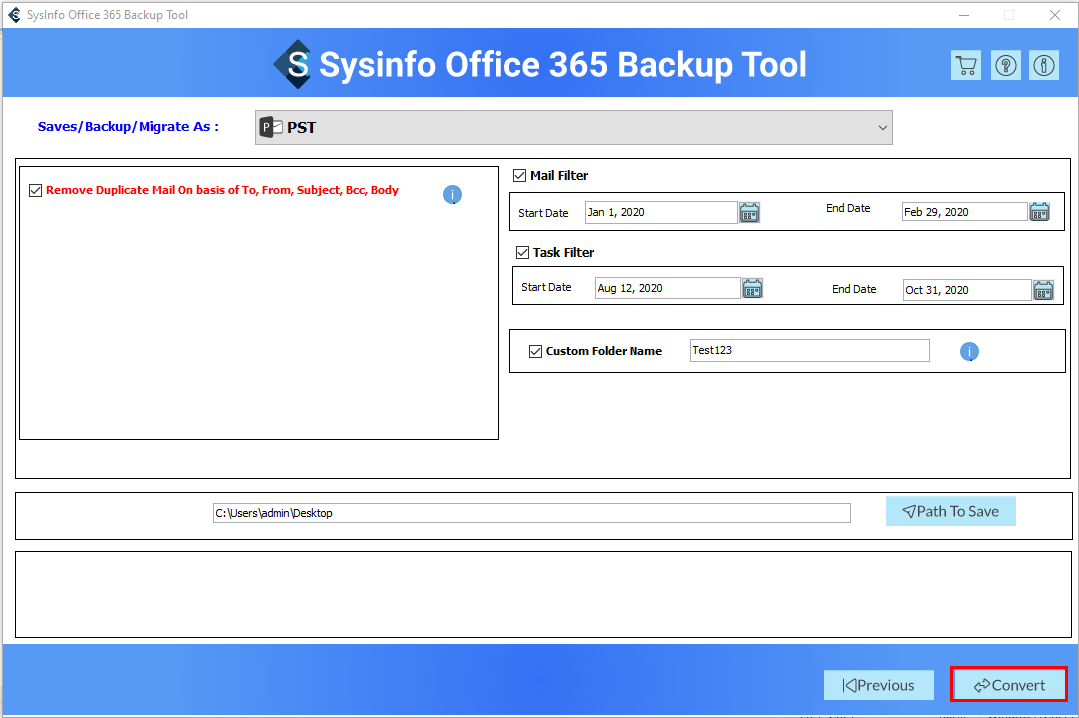
Task: Toggle the Custom Folder Name checkbox
Action: pos(535,351)
